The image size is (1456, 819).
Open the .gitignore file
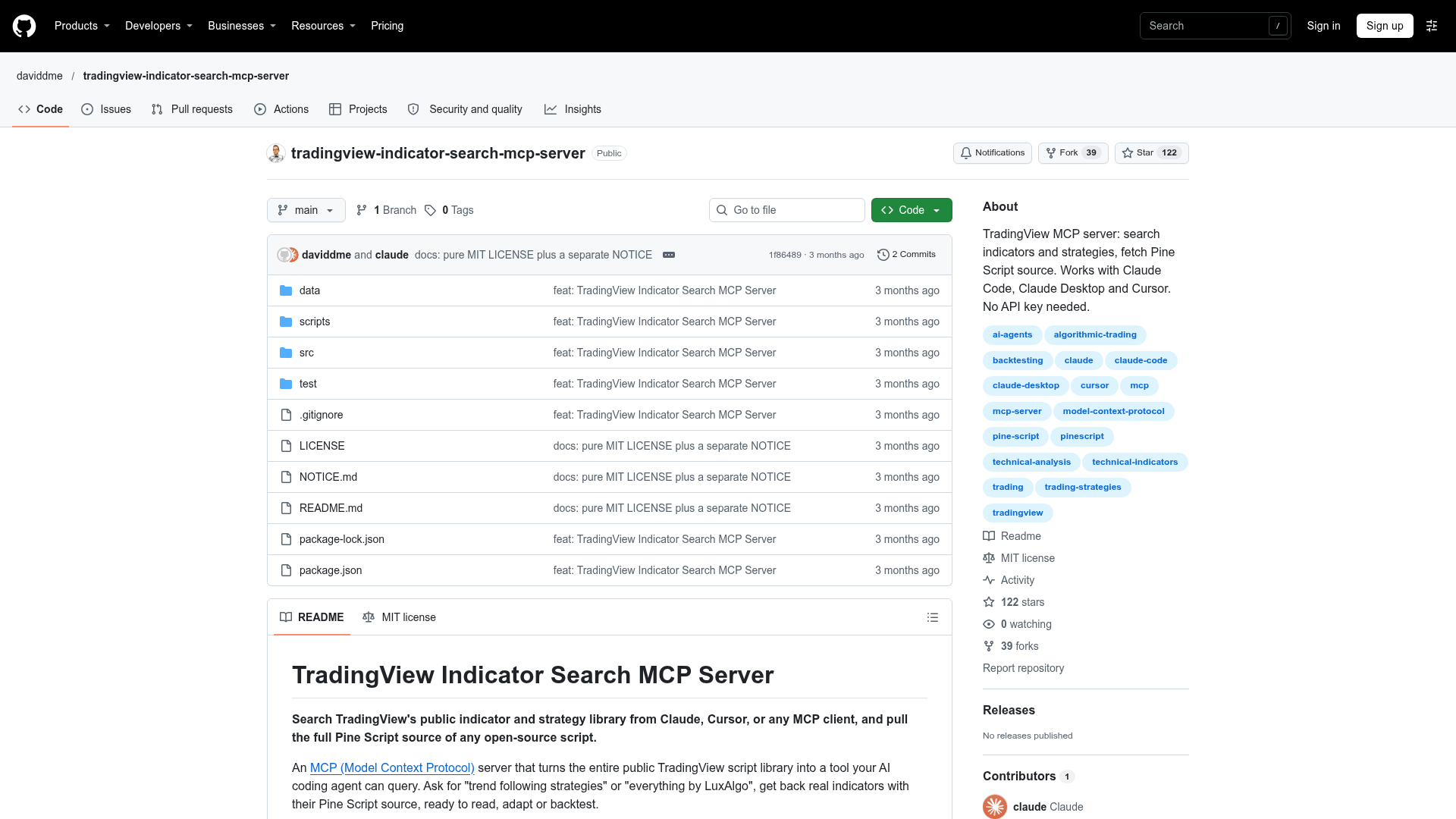pos(321,415)
